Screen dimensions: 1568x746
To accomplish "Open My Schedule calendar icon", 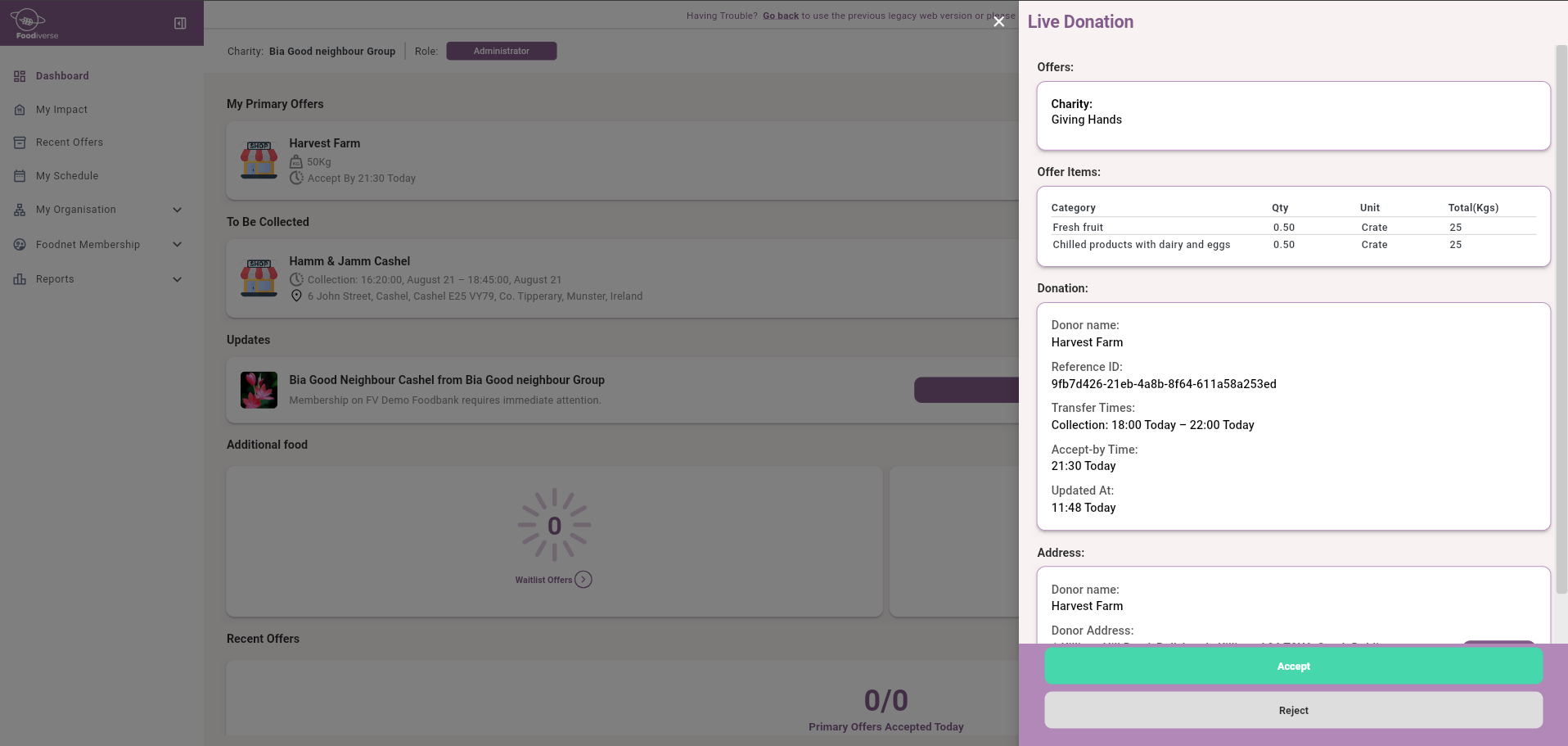I will 20,176.
